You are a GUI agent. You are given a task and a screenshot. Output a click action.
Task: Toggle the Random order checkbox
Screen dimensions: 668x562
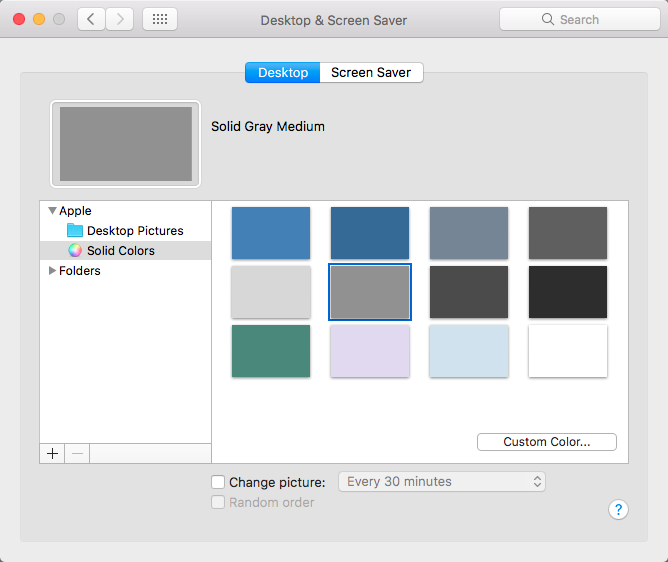(x=218, y=503)
